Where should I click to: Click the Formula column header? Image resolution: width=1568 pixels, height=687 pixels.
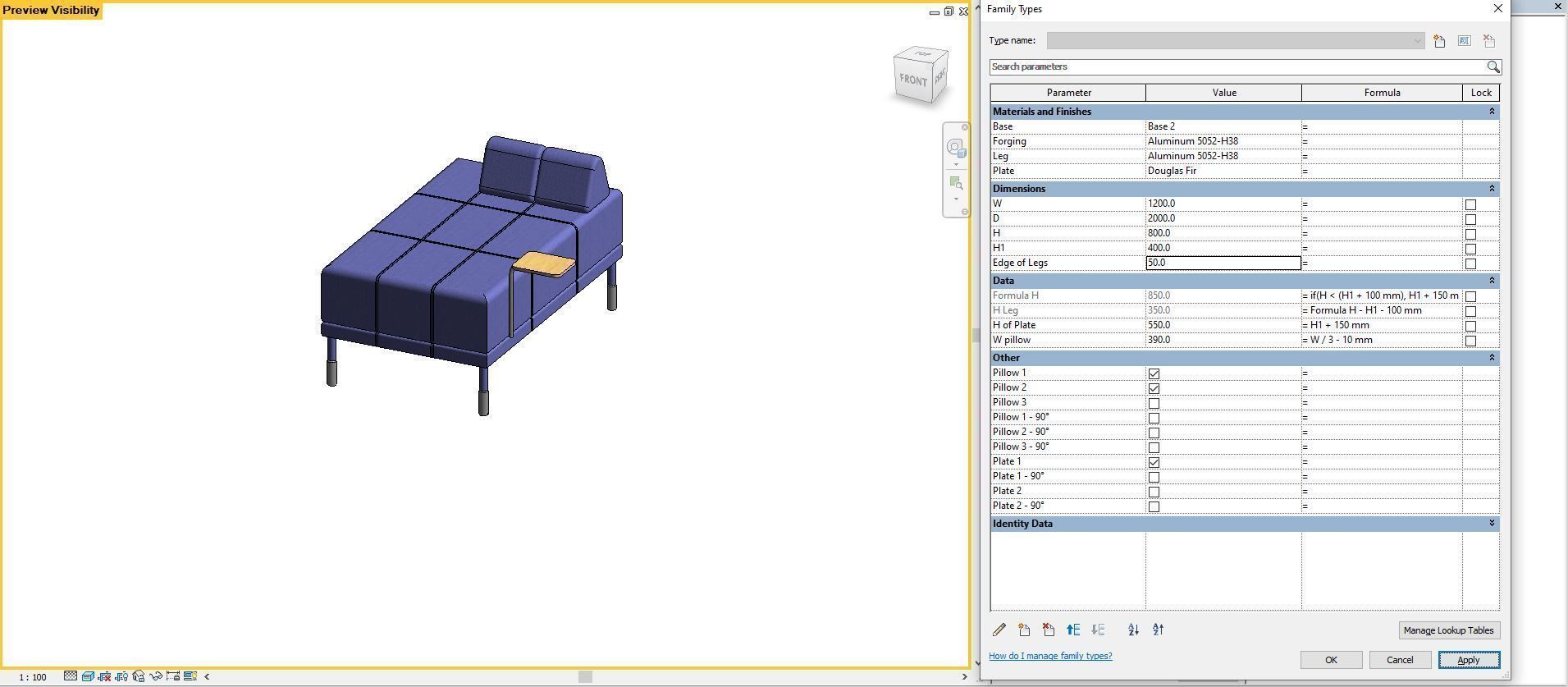pyautogui.click(x=1382, y=93)
